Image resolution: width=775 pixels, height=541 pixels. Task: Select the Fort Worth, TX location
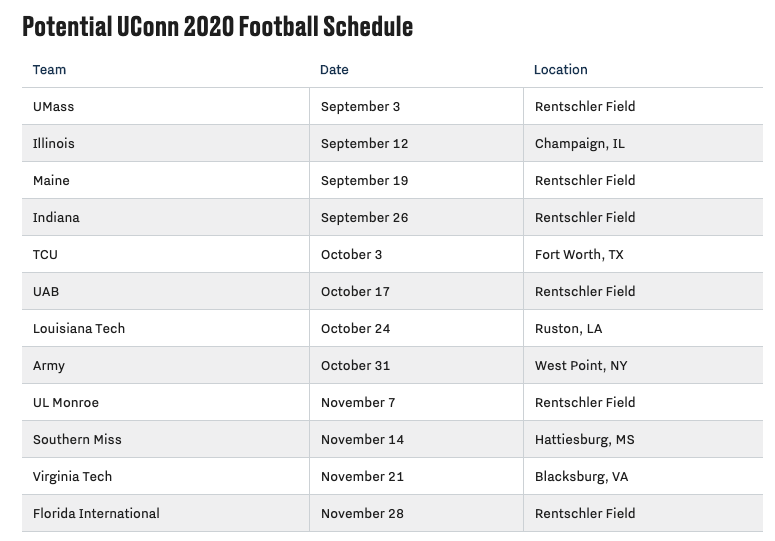click(x=579, y=255)
